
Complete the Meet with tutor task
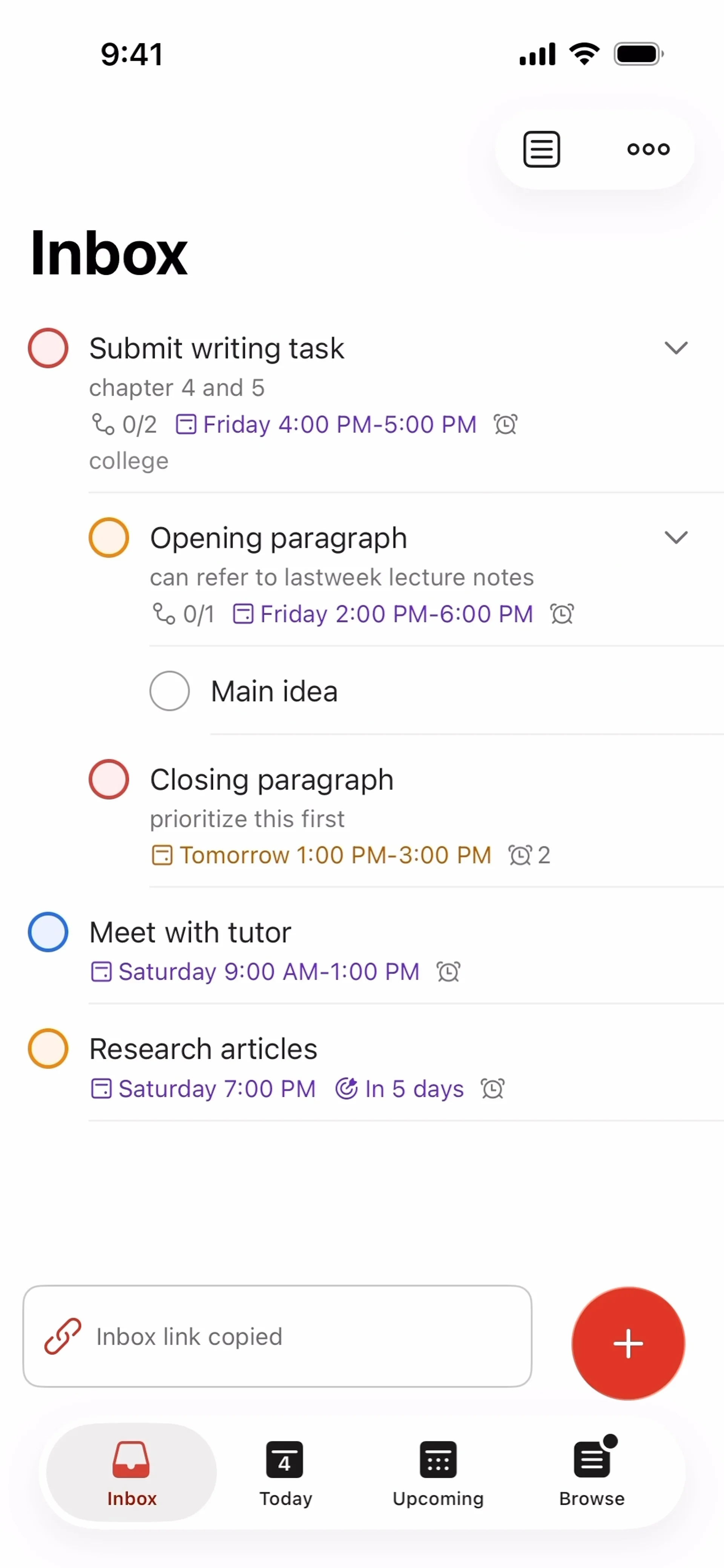click(48, 932)
